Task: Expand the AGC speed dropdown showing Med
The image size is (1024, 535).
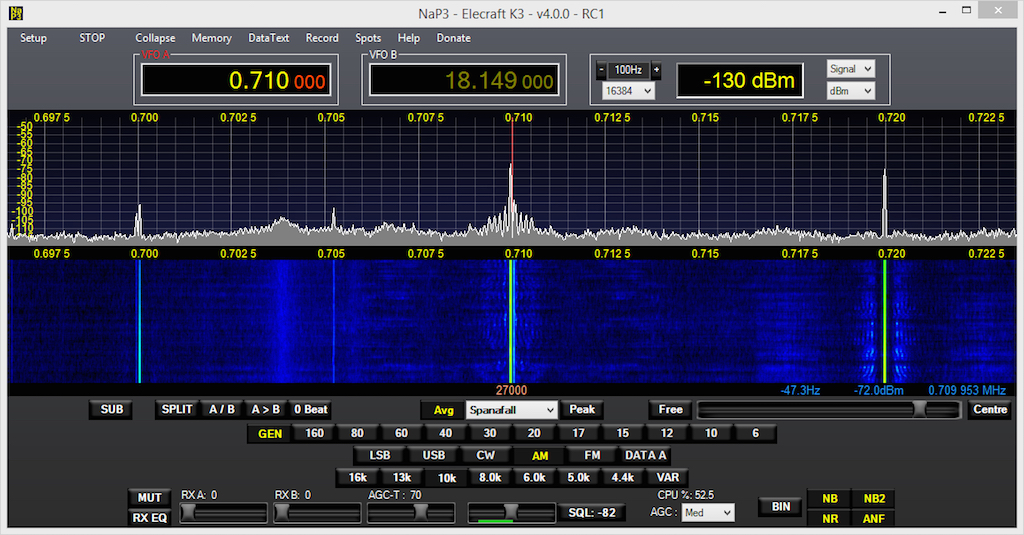Action: (709, 512)
